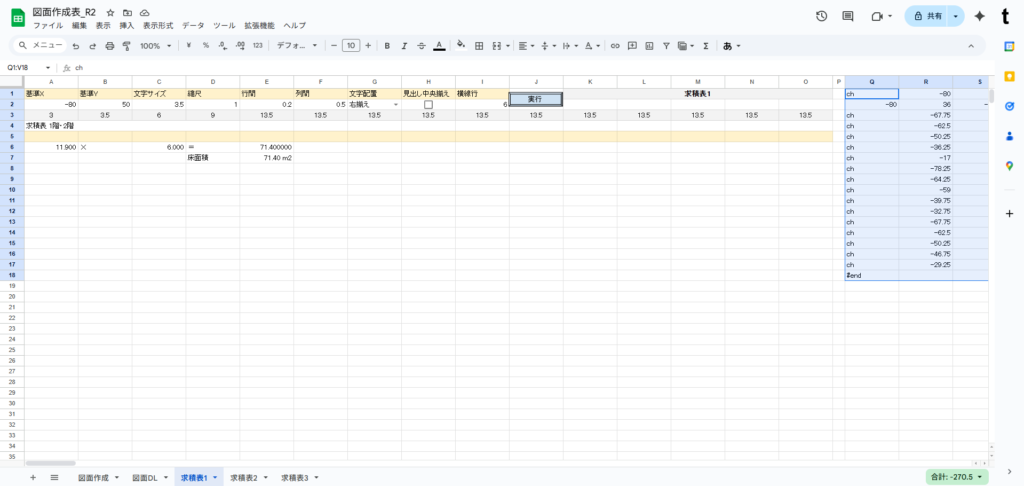This screenshot has height=486, width=1024.
Task: Undo the last action
Action: coord(76,46)
